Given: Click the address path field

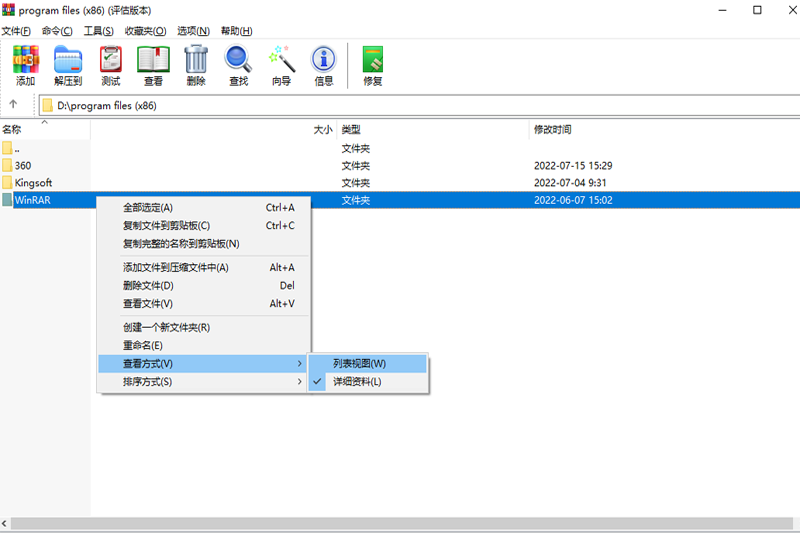Looking at the screenshot, I should [x=419, y=106].
